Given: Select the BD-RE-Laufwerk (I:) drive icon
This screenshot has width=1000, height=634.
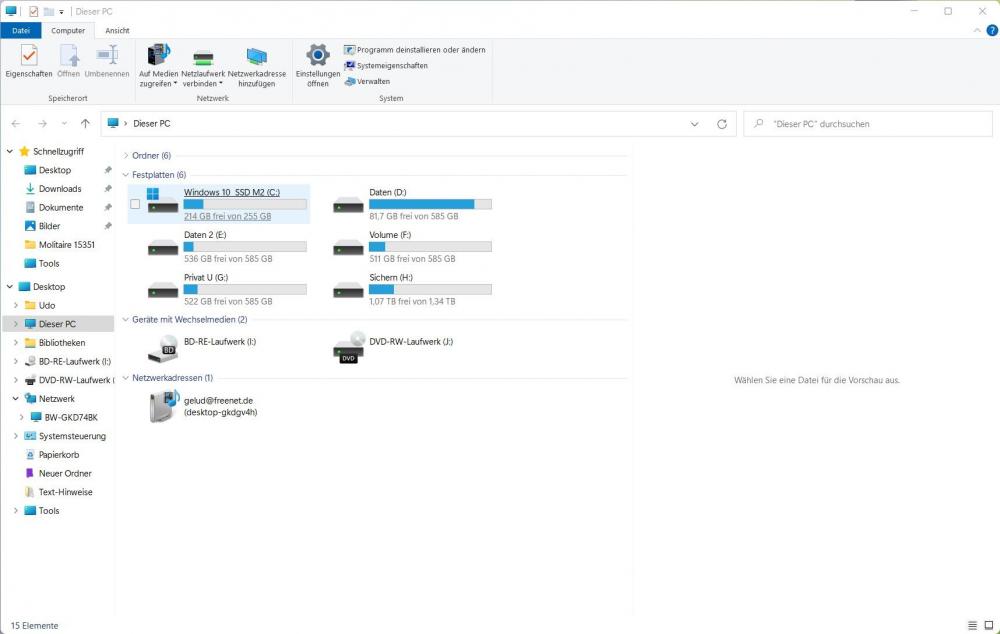Looking at the screenshot, I should tap(163, 348).
